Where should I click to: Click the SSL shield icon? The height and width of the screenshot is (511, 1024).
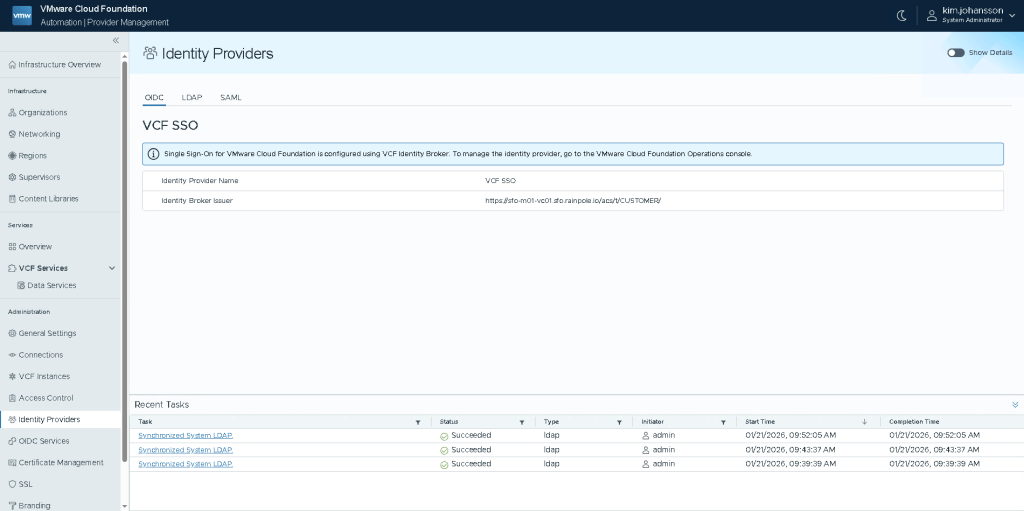tap(12, 484)
